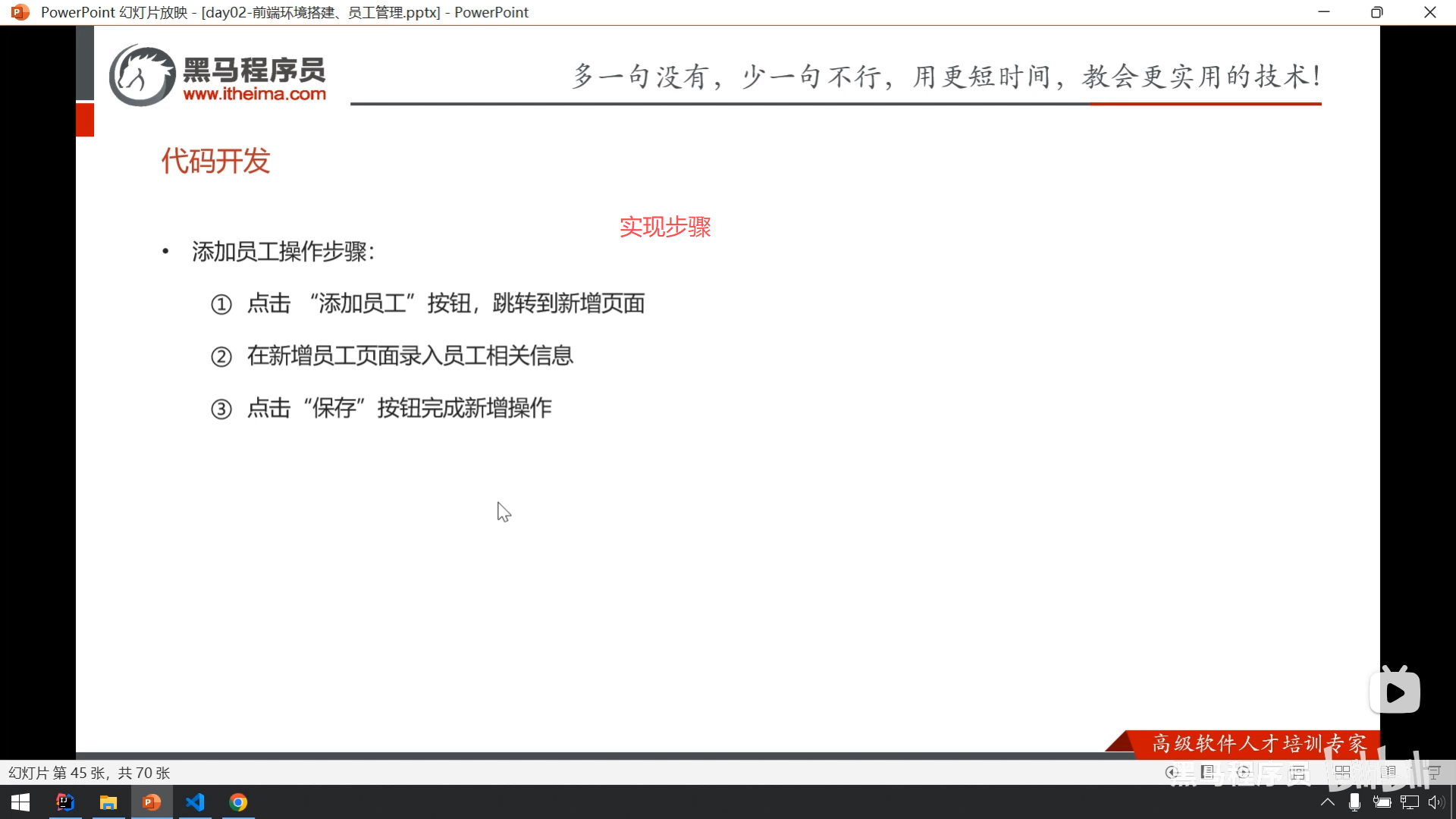Open Google Chrome from the taskbar
Image resolution: width=1456 pixels, height=819 pixels.
(x=238, y=802)
